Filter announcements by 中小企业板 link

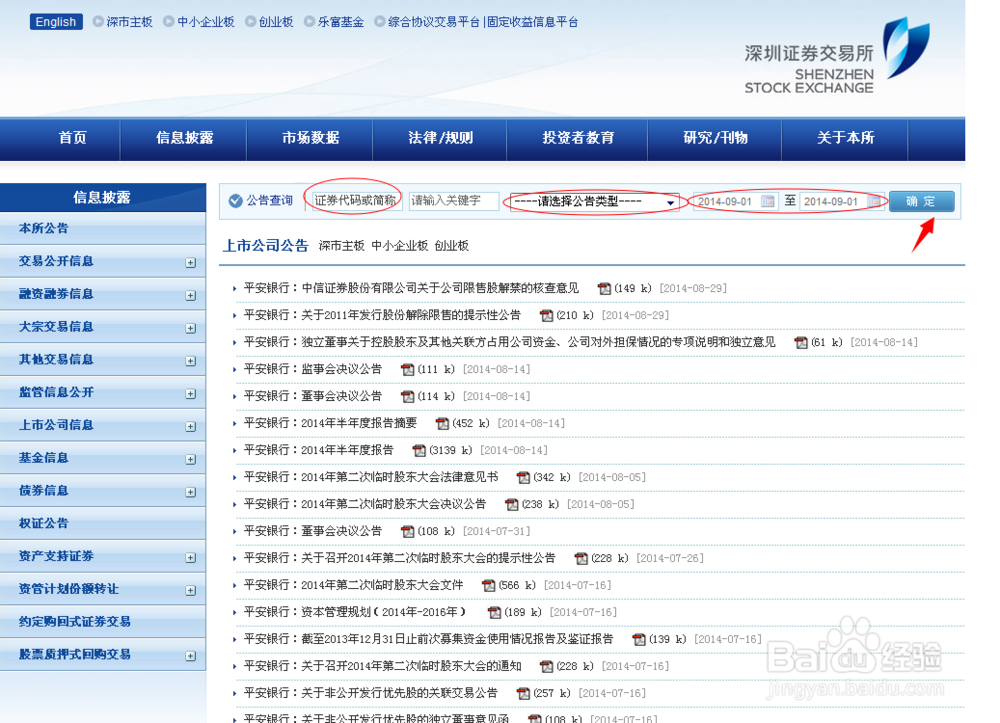[x=399, y=246]
